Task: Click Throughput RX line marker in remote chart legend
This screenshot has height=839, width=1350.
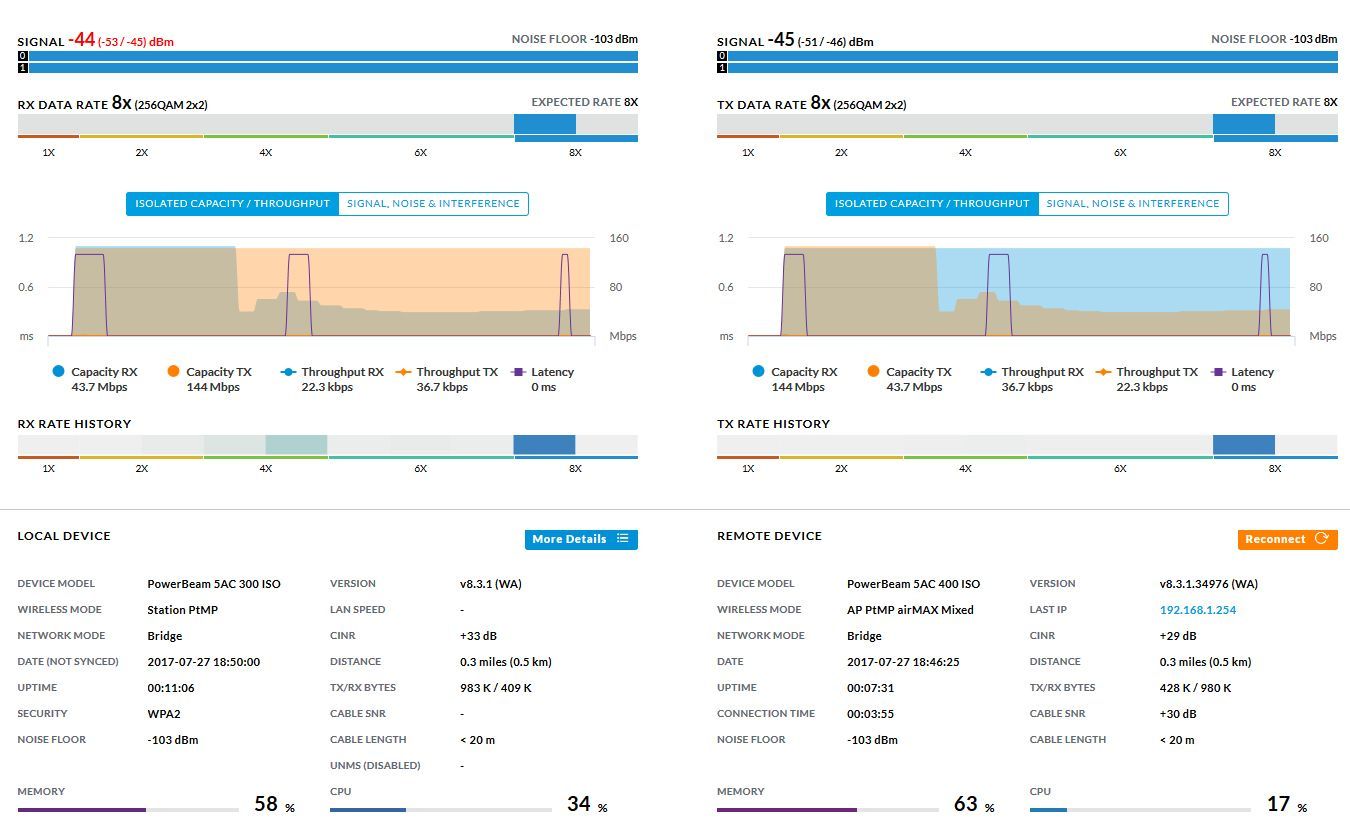Action: coord(988,372)
